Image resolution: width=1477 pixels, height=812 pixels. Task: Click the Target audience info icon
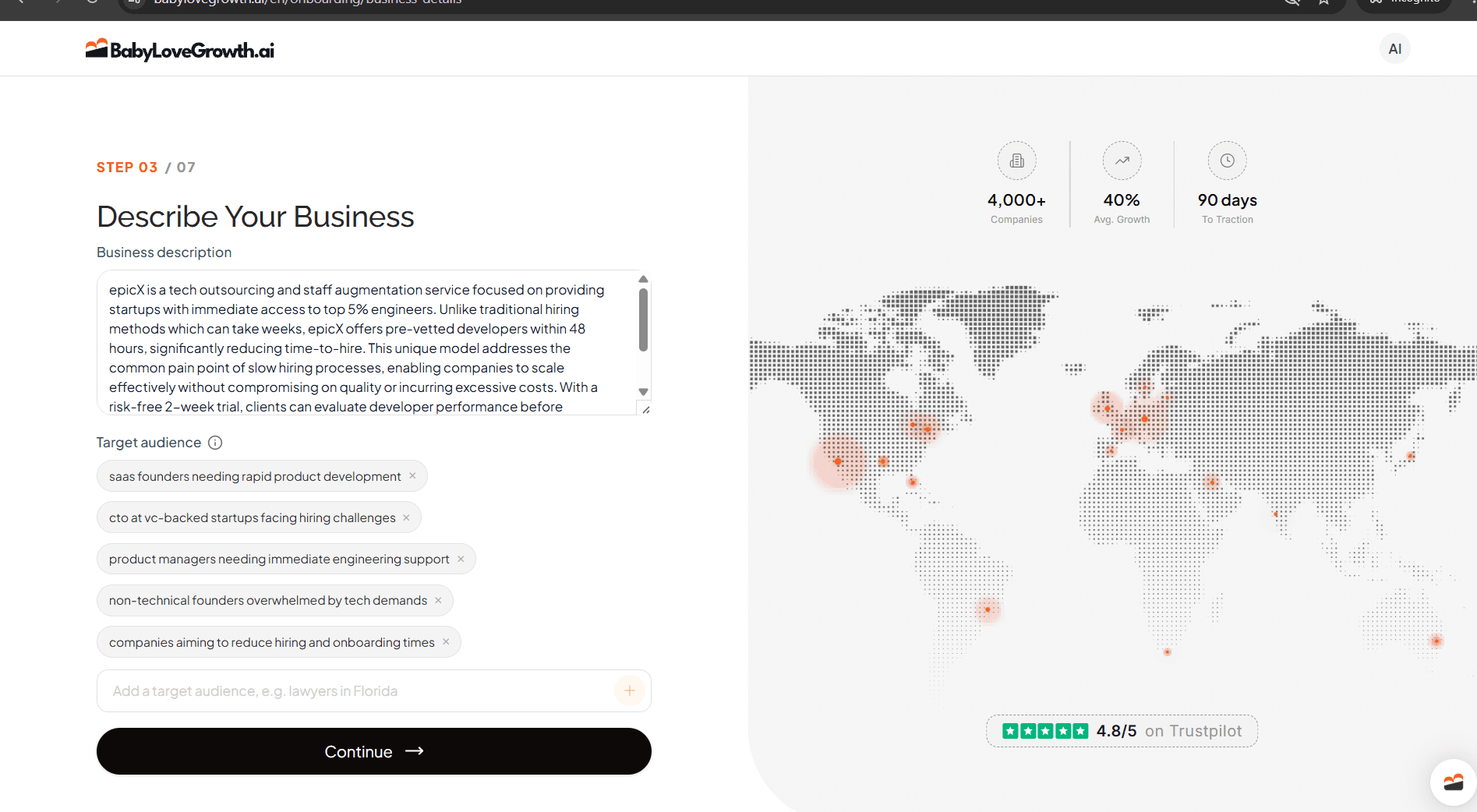pyautogui.click(x=215, y=443)
